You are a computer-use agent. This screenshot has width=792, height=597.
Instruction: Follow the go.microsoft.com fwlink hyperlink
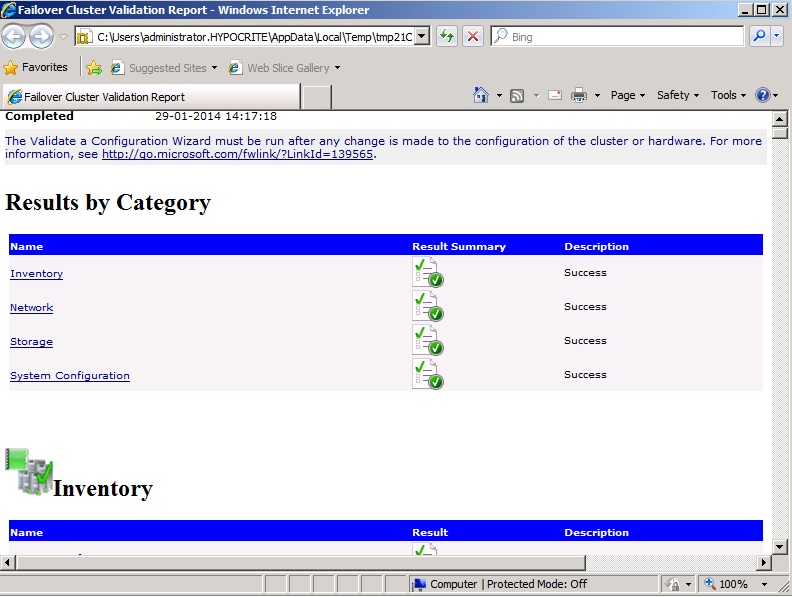click(x=237, y=154)
